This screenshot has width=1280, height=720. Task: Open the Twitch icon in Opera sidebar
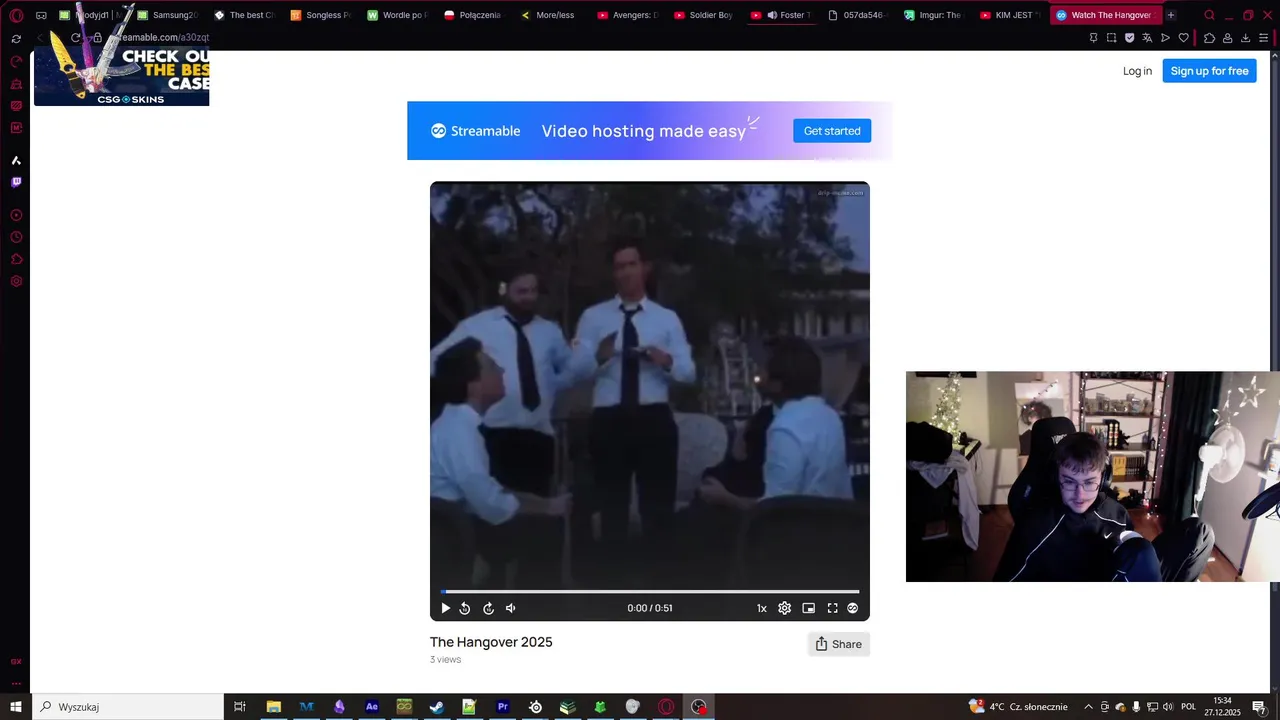(x=16, y=182)
